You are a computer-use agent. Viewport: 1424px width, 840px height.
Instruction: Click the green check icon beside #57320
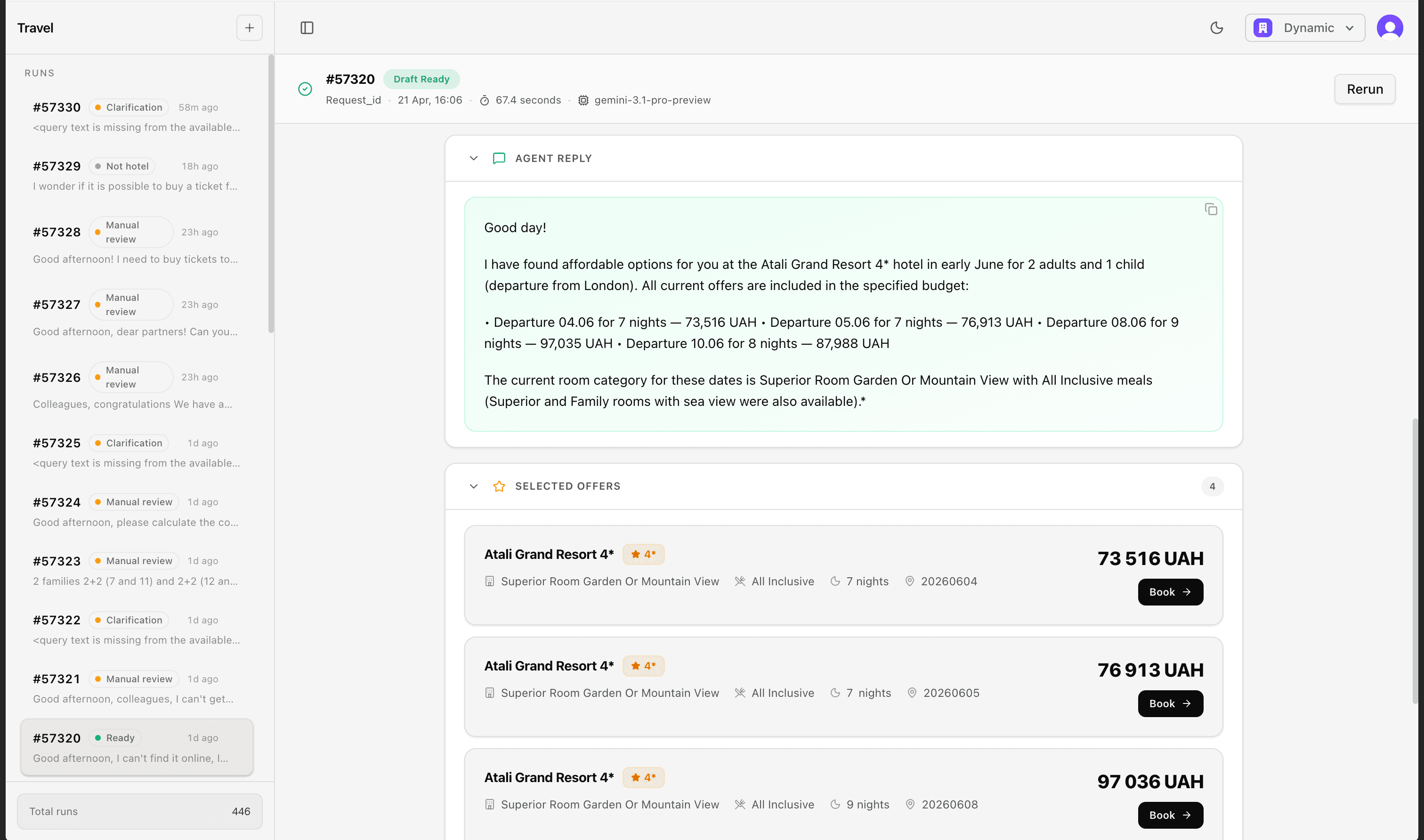point(305,89)
